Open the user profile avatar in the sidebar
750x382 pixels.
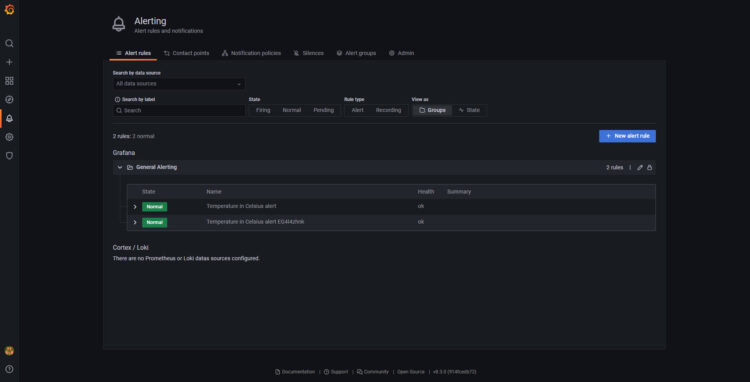pyautogui.click(x=9, y=350)
